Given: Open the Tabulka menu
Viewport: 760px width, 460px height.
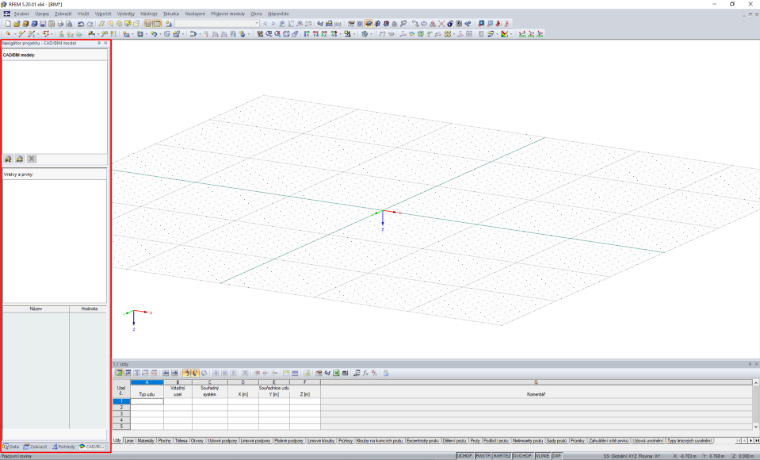Looking at the screenshot, I should pos(171,14).
